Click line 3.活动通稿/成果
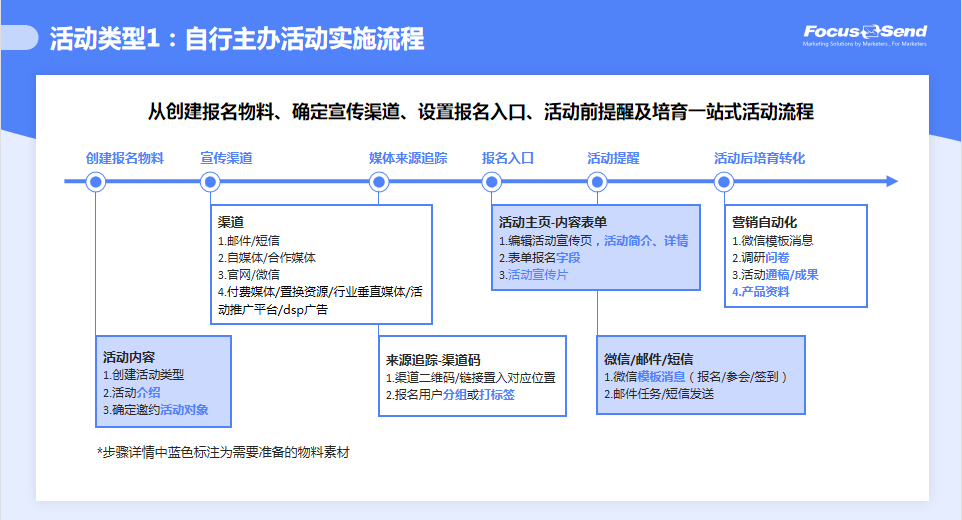The image size is (962, 520). (775, 275)
